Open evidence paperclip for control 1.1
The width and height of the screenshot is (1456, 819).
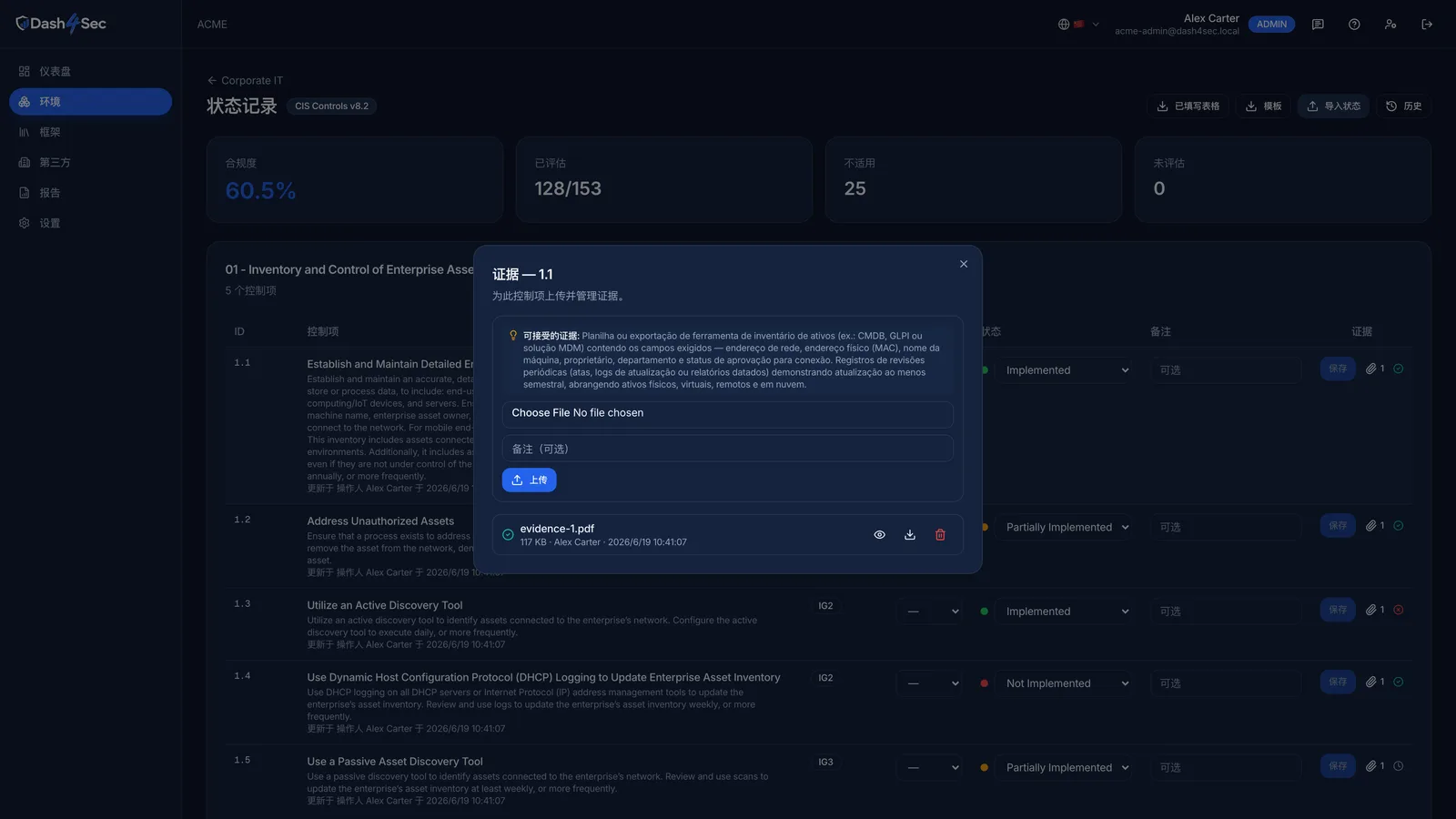(x=1374, y=369)
